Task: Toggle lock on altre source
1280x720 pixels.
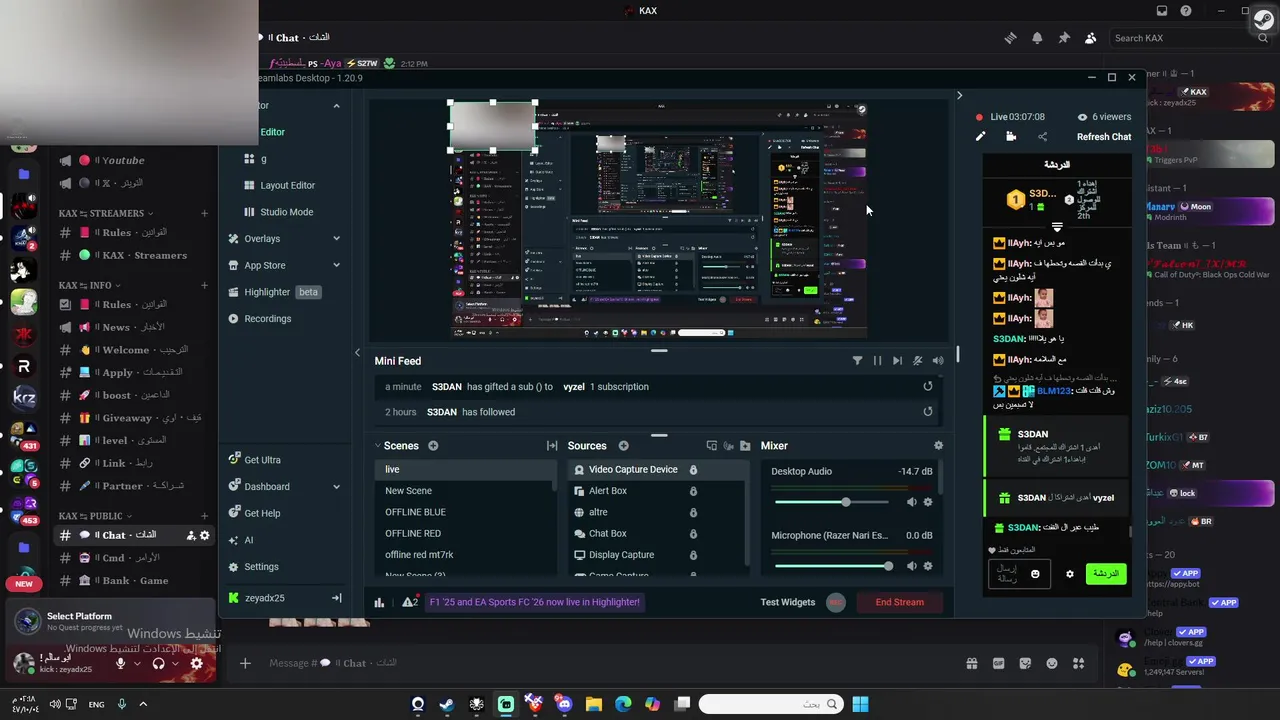Action: tap(693, 512)
